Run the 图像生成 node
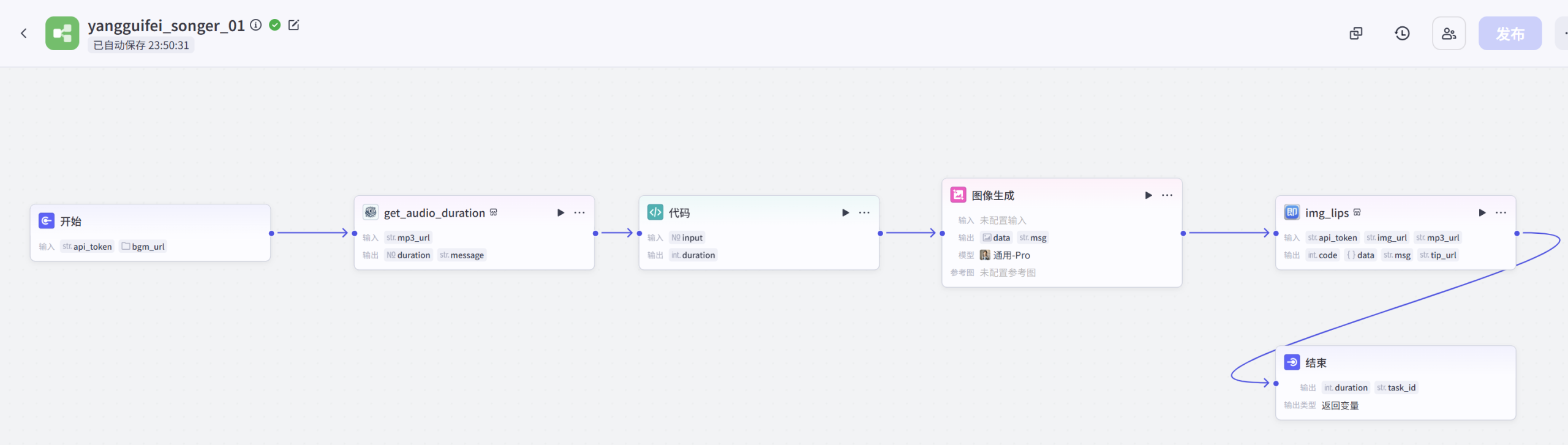Viewport: 1568px width, 445px height. click(x=1148, y=195)
